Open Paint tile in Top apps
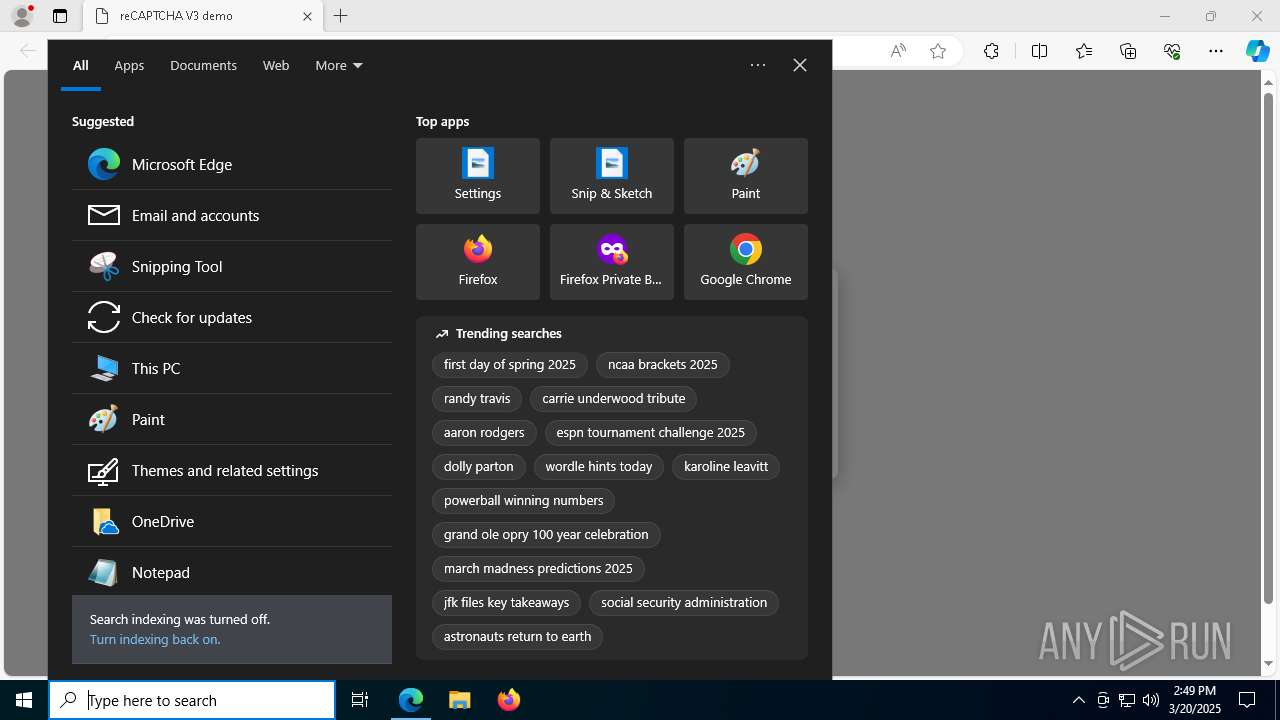The width and height of the screenshot is (1280, 720). (746, 176)
